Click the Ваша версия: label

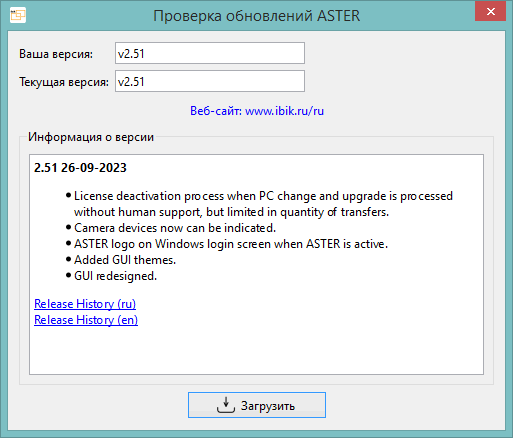tap(56, 54)
